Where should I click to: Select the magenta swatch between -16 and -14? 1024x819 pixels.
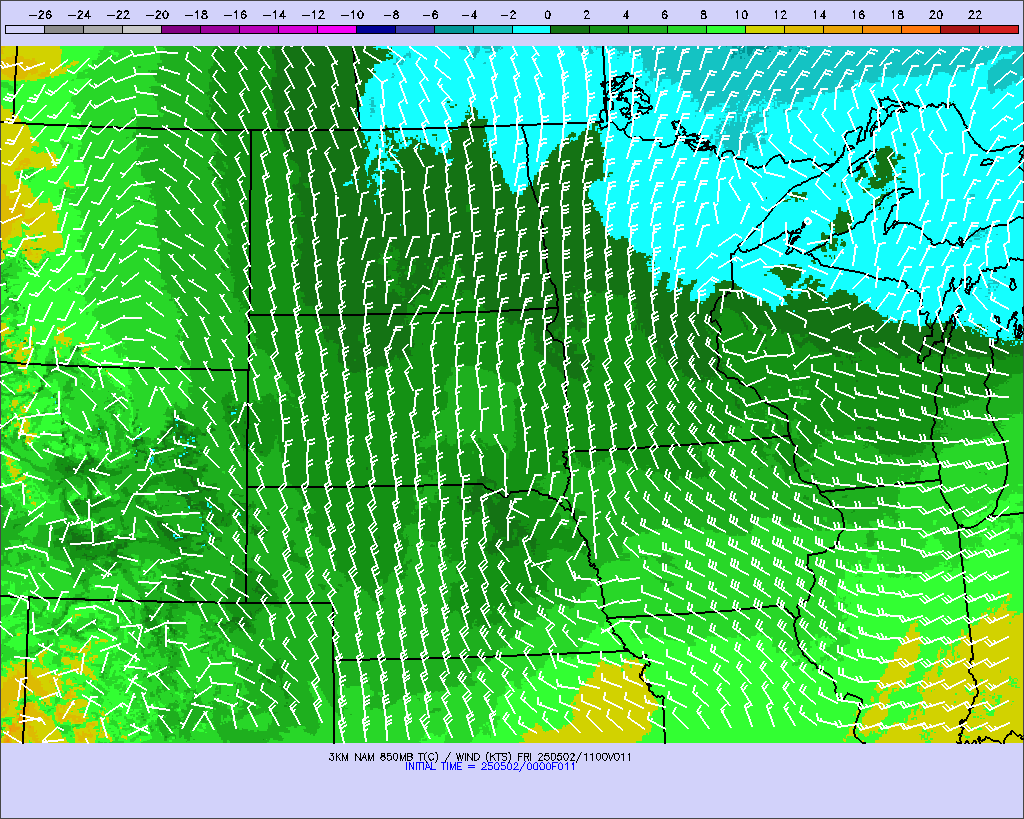[x=259, y=29]
